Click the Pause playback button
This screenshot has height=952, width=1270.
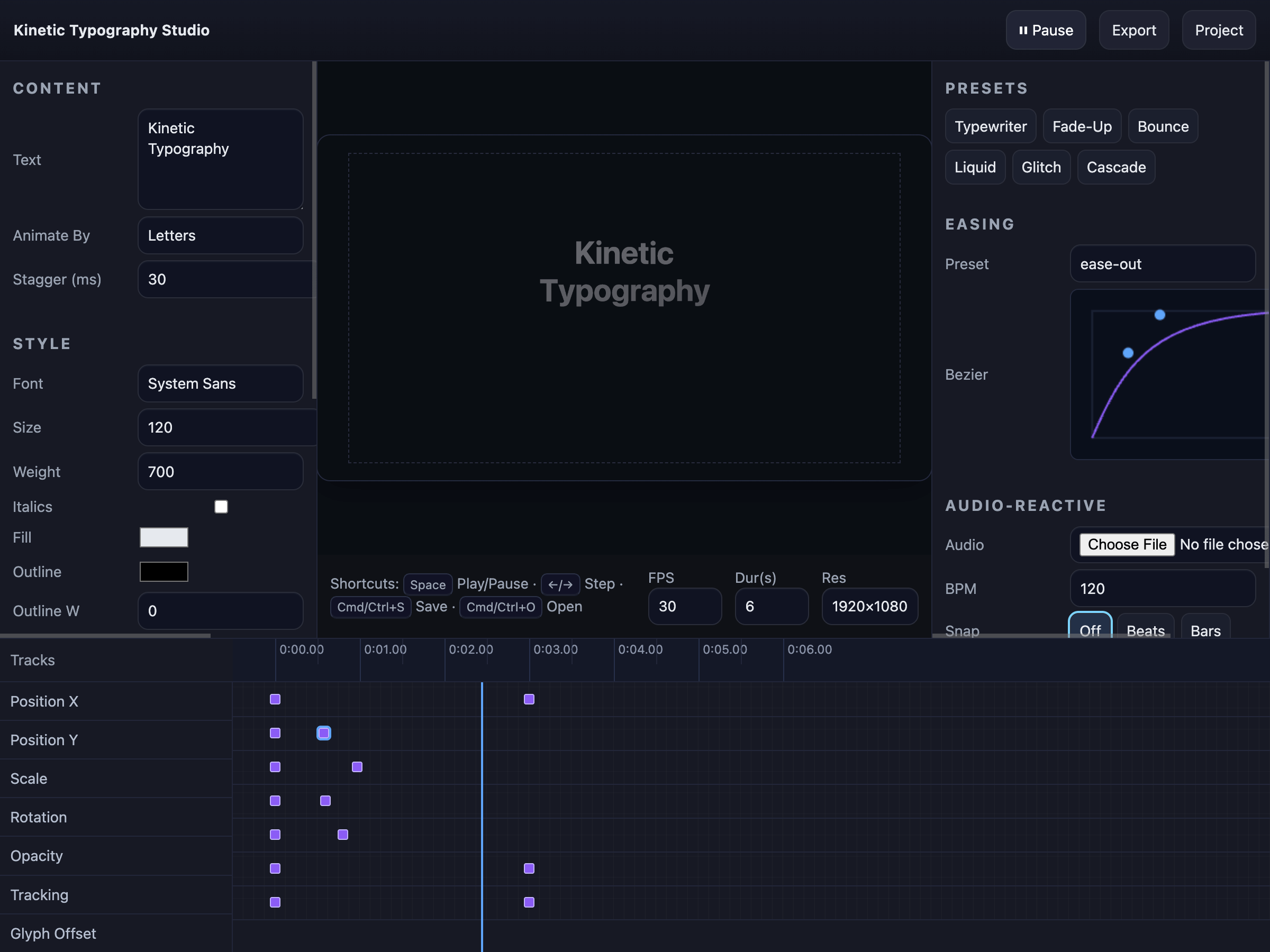tap(1045, 30)
